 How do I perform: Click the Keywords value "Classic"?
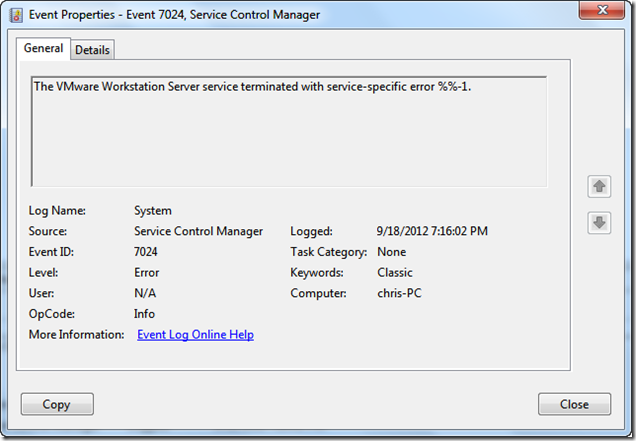pyautogui.click(x=395, y=272)
